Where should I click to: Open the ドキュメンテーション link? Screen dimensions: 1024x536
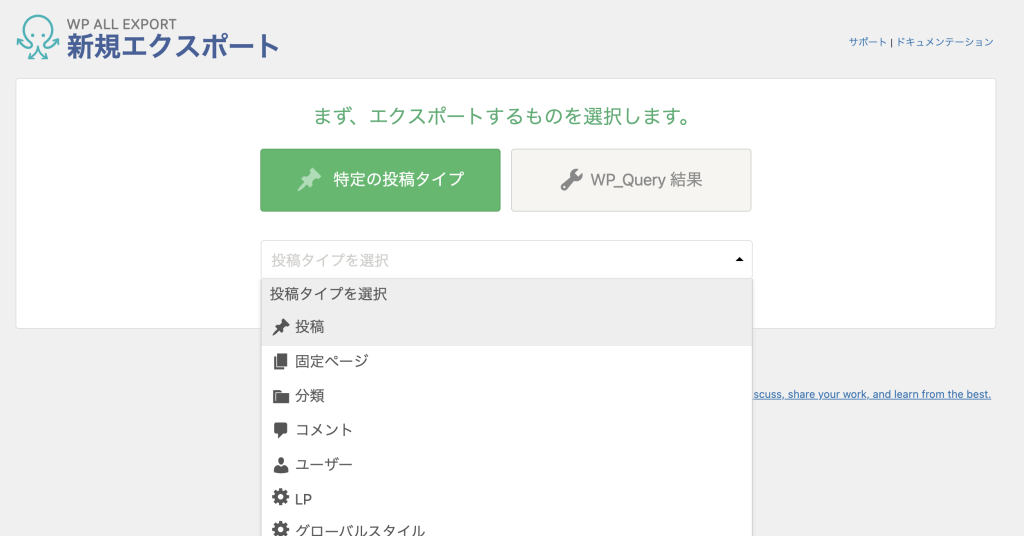coord(945,42)
